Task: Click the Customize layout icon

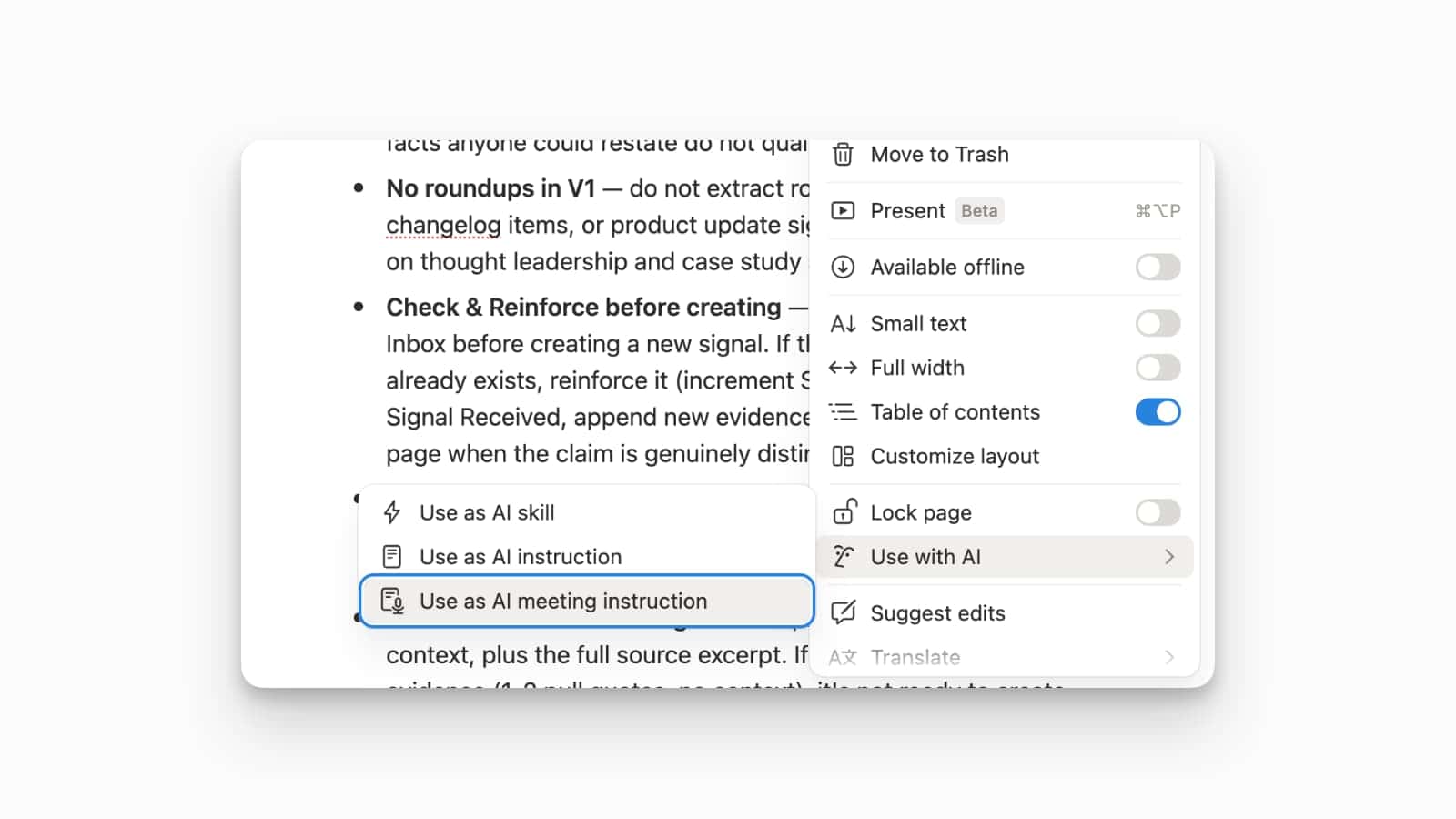Action: point(843,457)
